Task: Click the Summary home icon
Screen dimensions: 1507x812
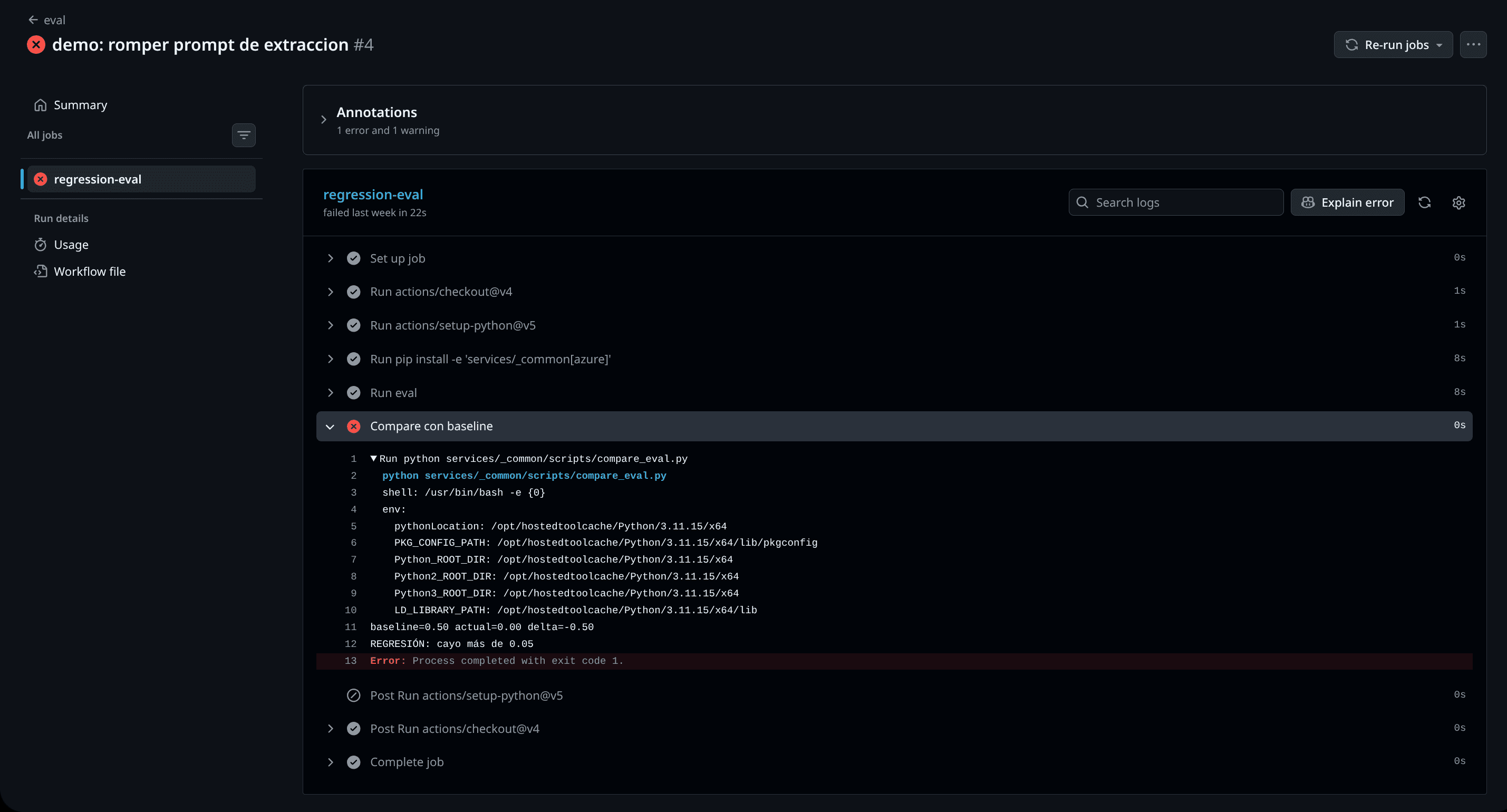Action: click(41, 105)
